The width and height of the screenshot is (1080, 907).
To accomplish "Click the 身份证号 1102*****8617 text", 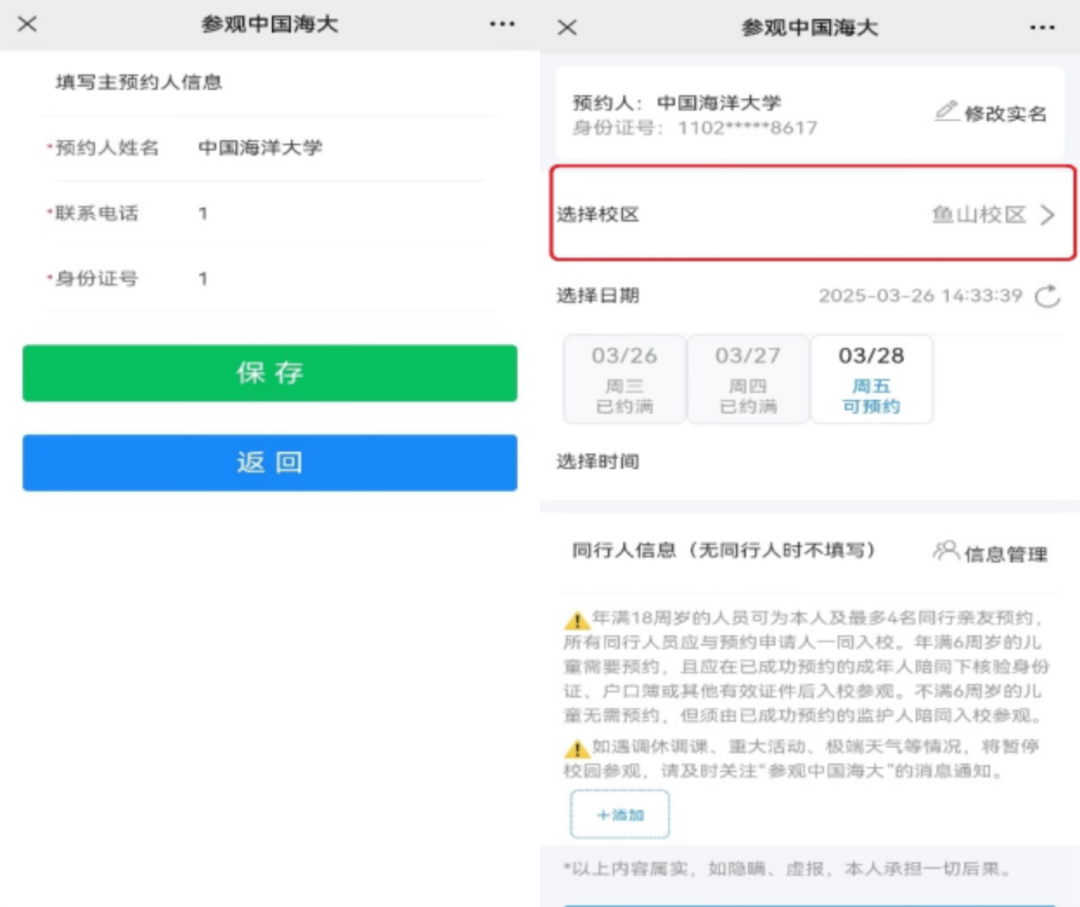I will (695, 128).
